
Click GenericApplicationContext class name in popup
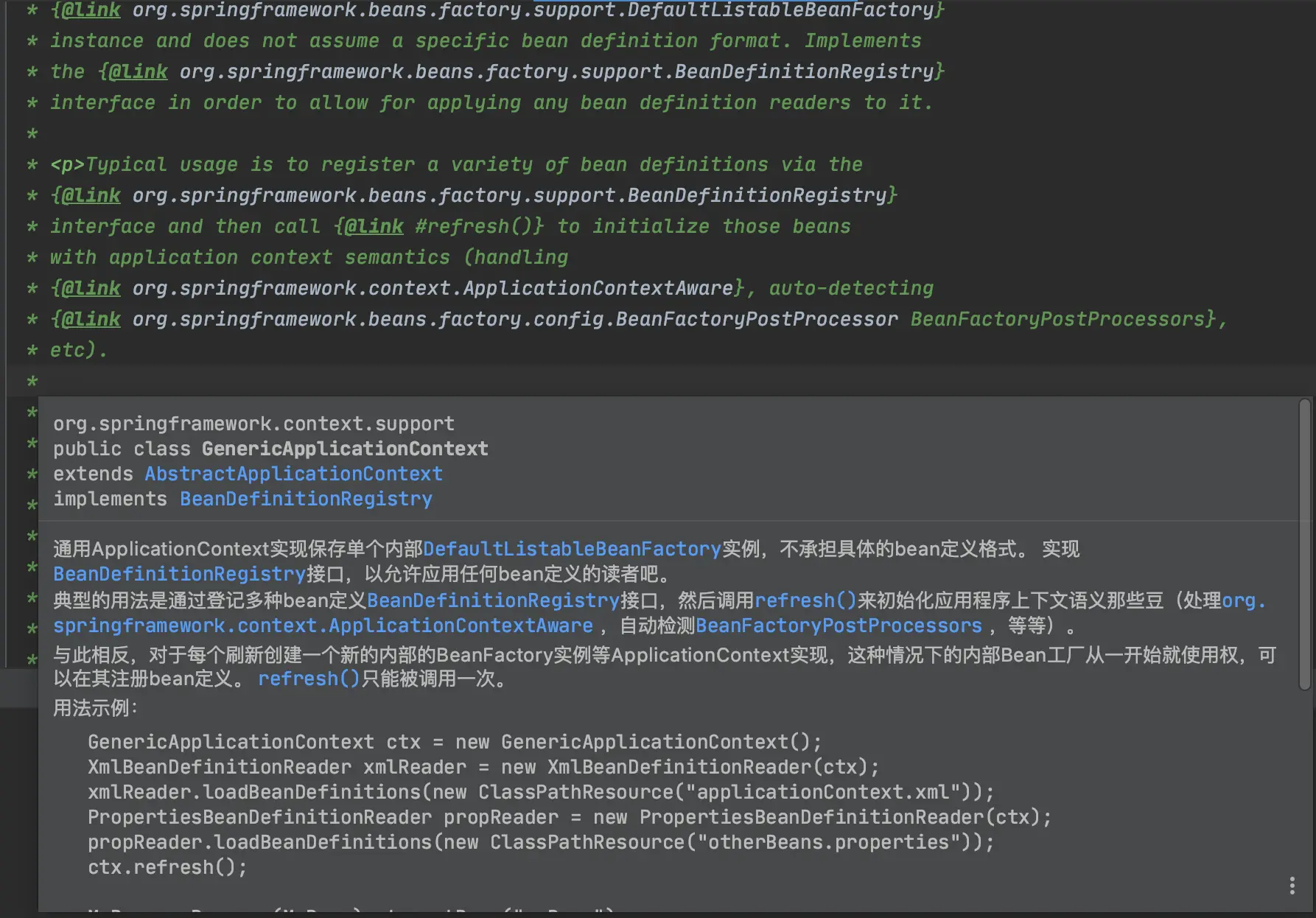345,449
